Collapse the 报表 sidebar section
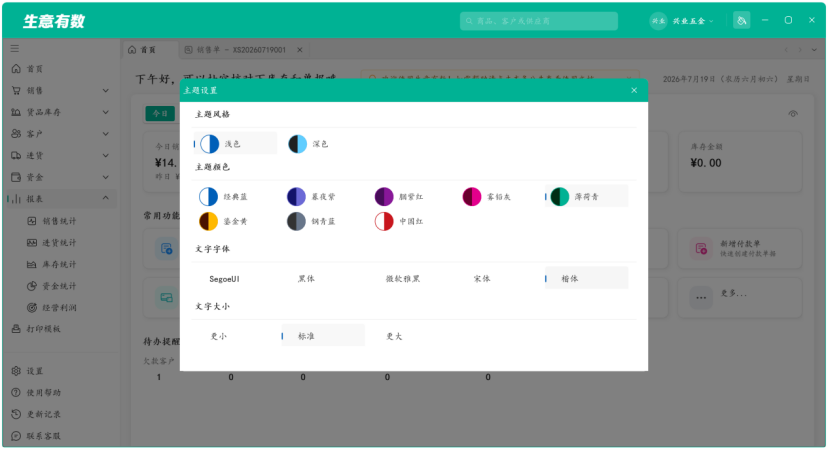Image resolution: width=828 pixels, height=450 pixels. pyautogui.click(x=106, y=199)
